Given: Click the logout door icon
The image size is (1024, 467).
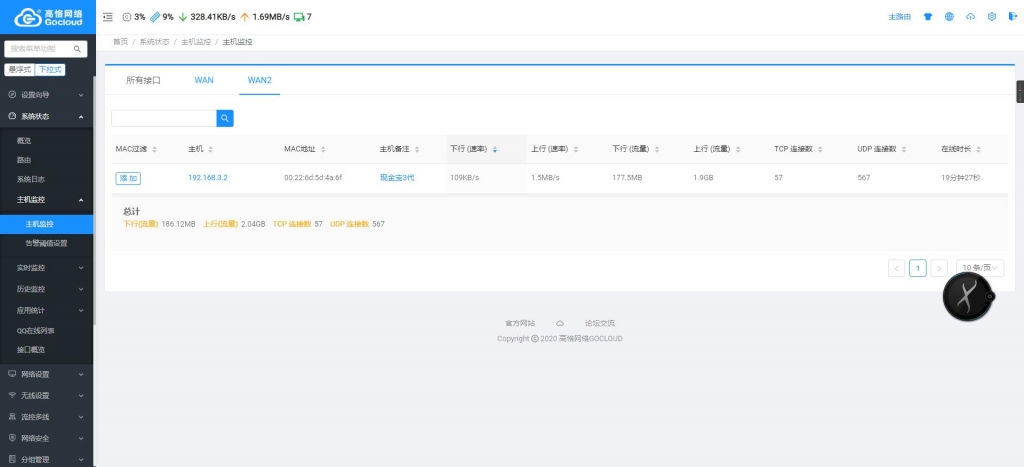Looking at the screenshot, I should pos(1011,17).
